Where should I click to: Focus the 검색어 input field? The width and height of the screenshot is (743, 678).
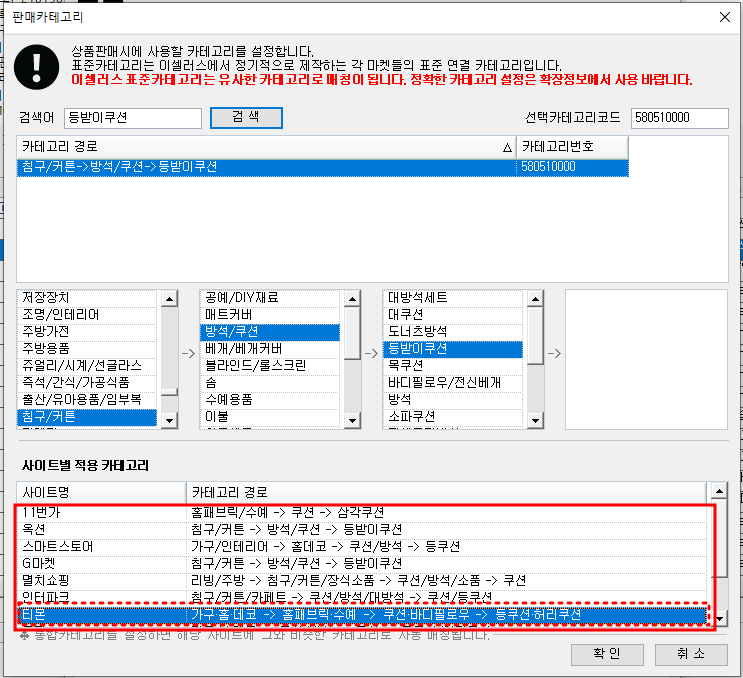pos(133,118)
